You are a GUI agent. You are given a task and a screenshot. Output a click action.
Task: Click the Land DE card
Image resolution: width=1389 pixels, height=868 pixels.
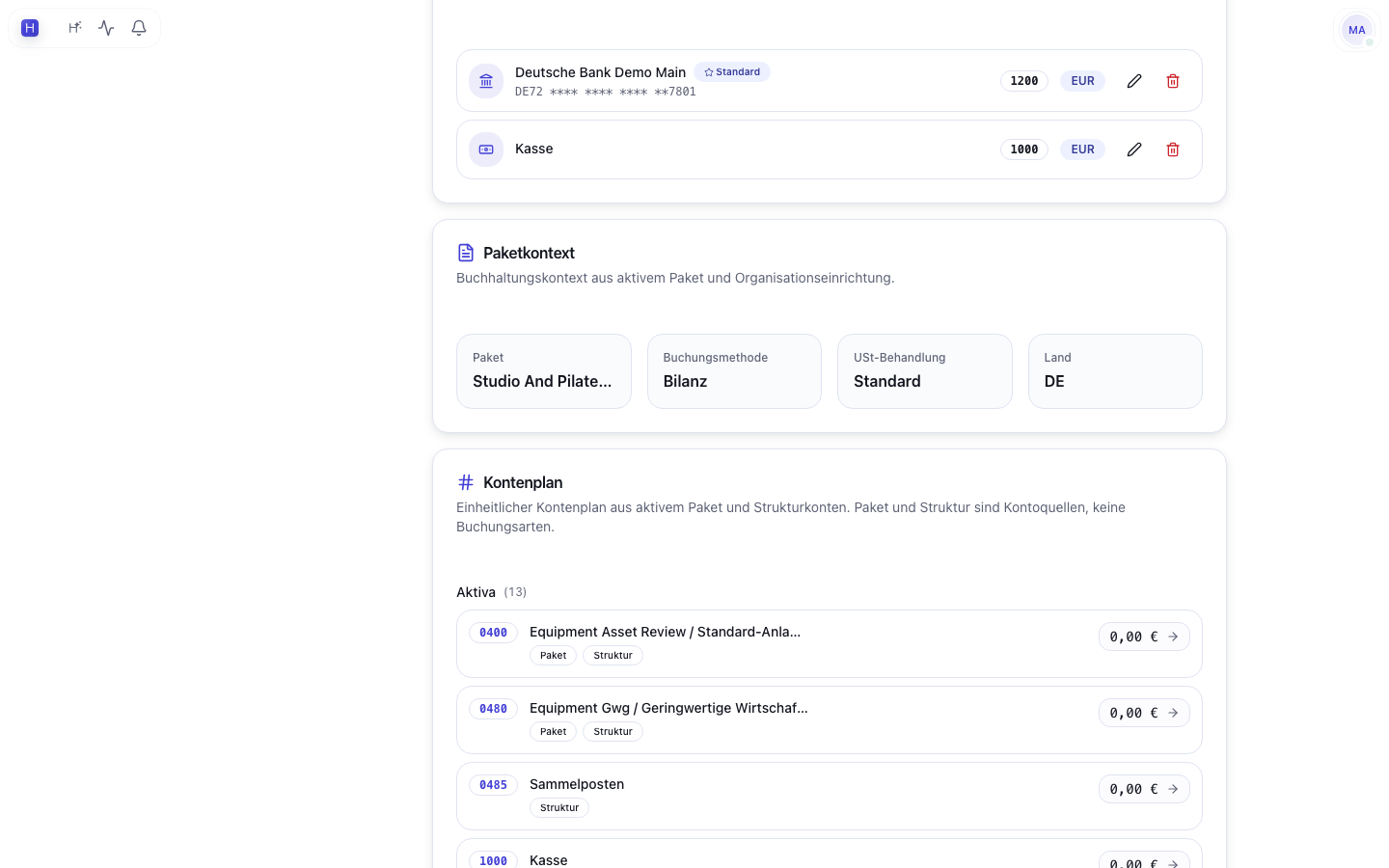[1115, 371]
